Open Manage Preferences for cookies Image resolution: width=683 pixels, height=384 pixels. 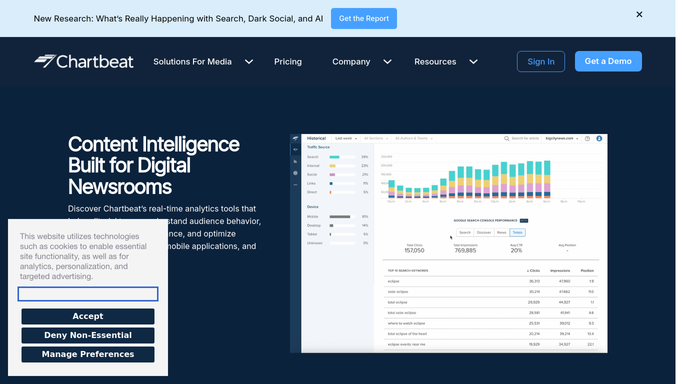coord(88,354)
